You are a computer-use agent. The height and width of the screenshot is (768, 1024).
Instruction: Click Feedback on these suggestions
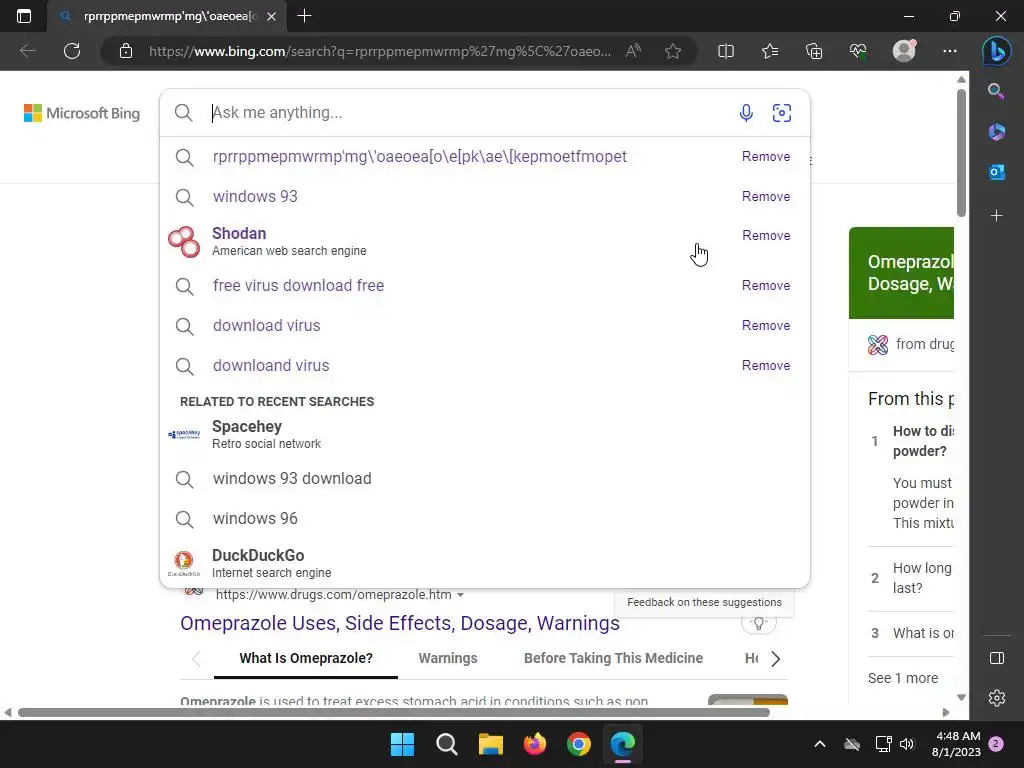pos(704,602)
